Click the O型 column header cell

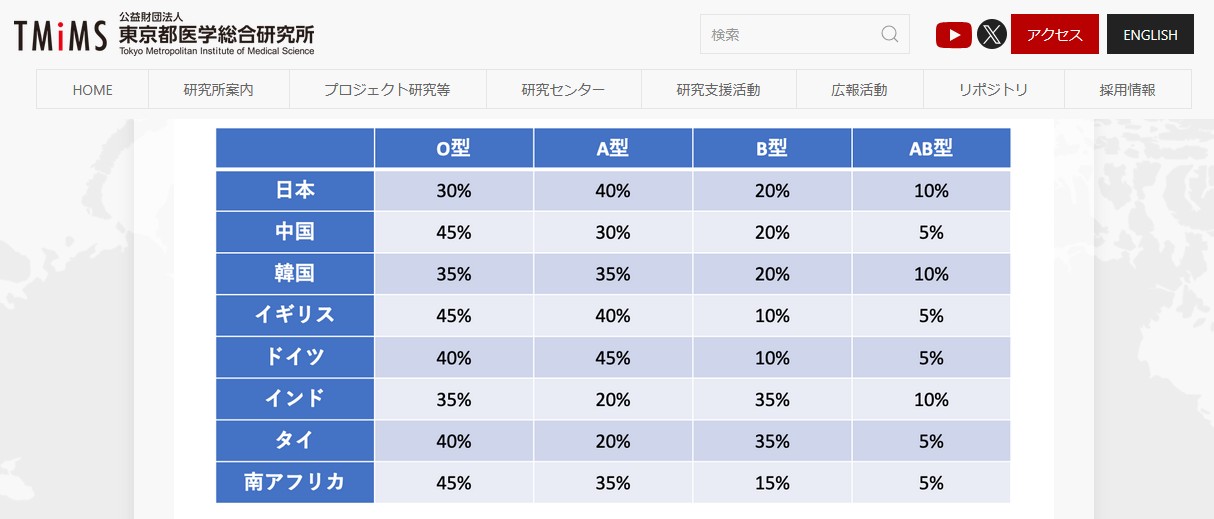(454, 148)
